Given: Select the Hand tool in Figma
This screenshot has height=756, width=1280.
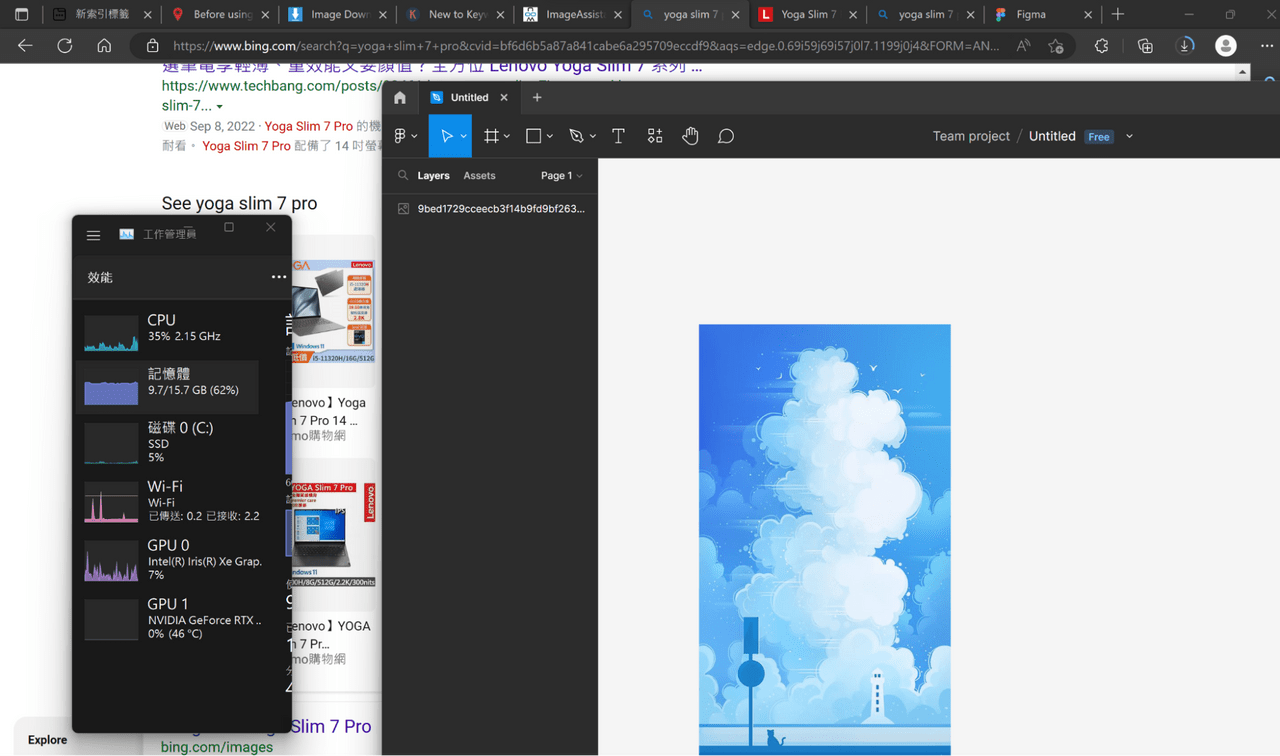Looking at the screenshot, I should 690,136.
